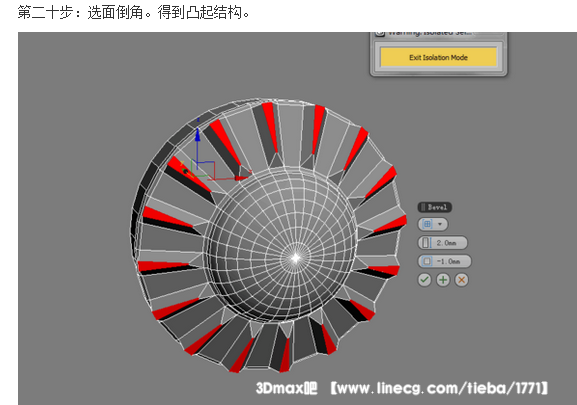577x405 pixels.
Task: Click the height spinner icon beside 2.0mm
Action: pos(426,243)
